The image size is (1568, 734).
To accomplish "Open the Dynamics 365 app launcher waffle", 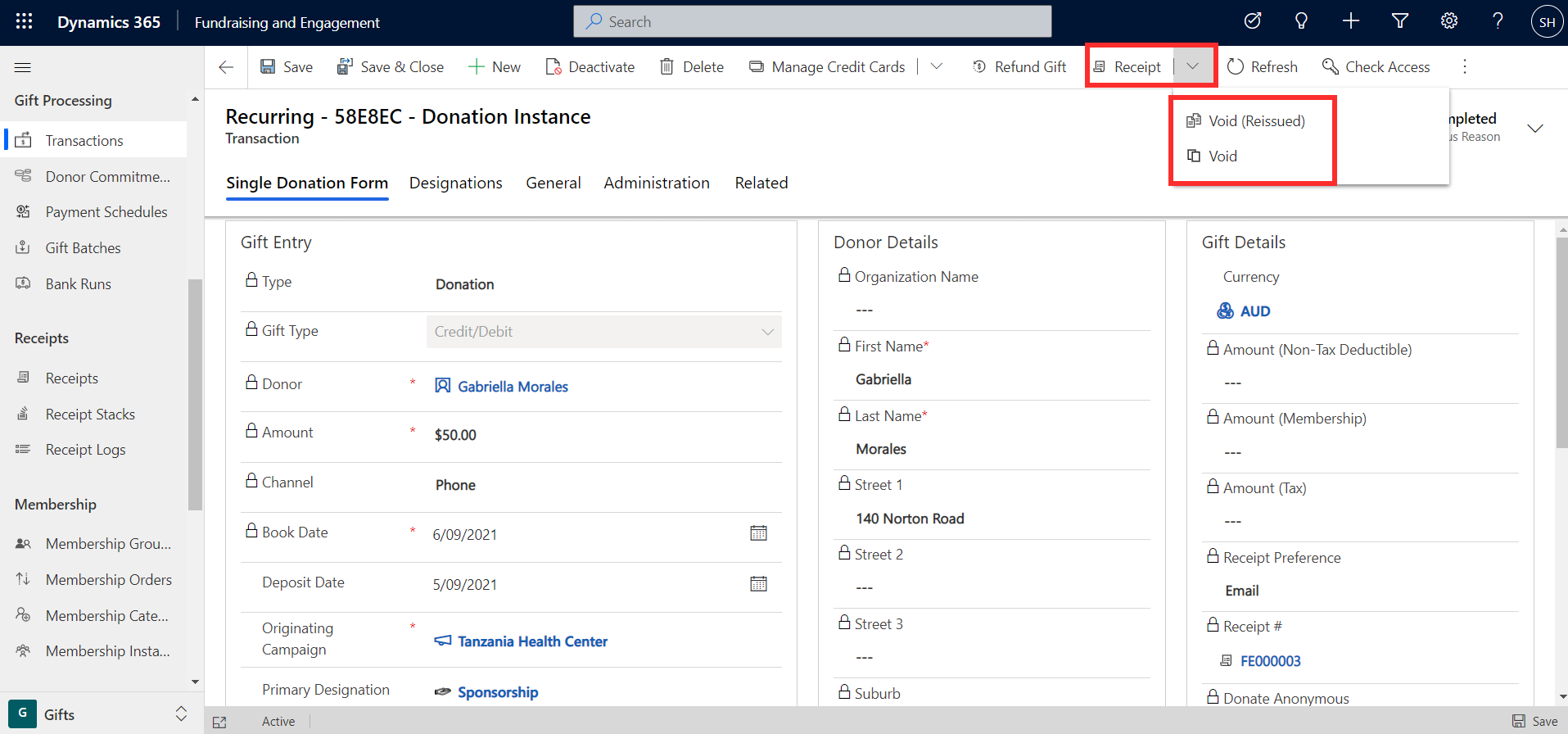I will (24, 22).
